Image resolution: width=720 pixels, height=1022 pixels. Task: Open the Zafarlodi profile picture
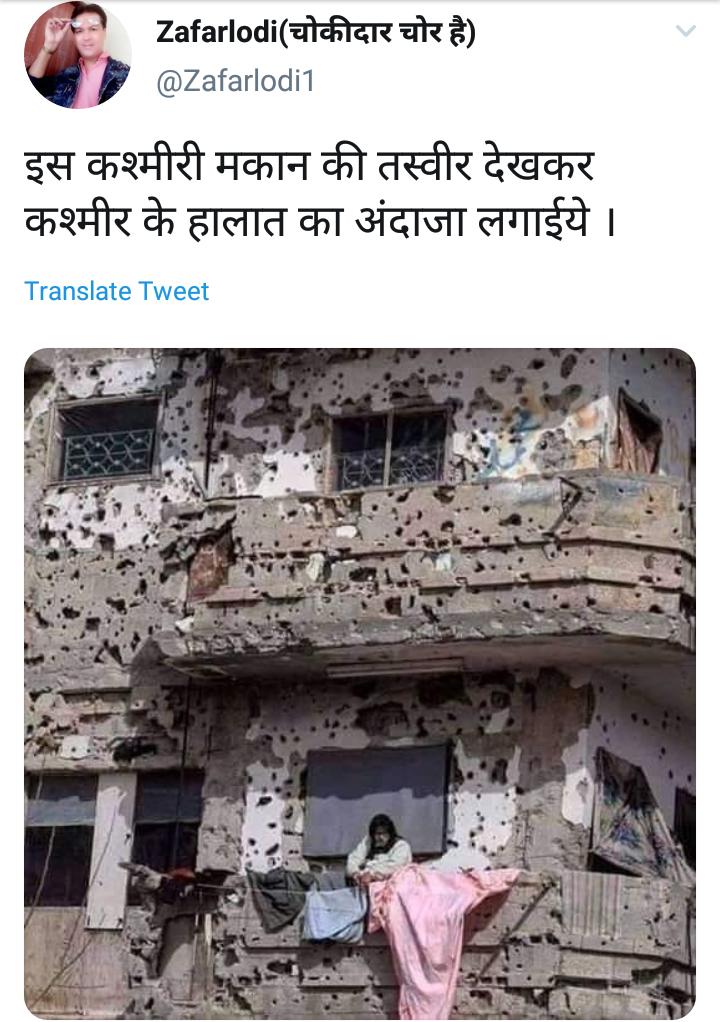(78, 55)
